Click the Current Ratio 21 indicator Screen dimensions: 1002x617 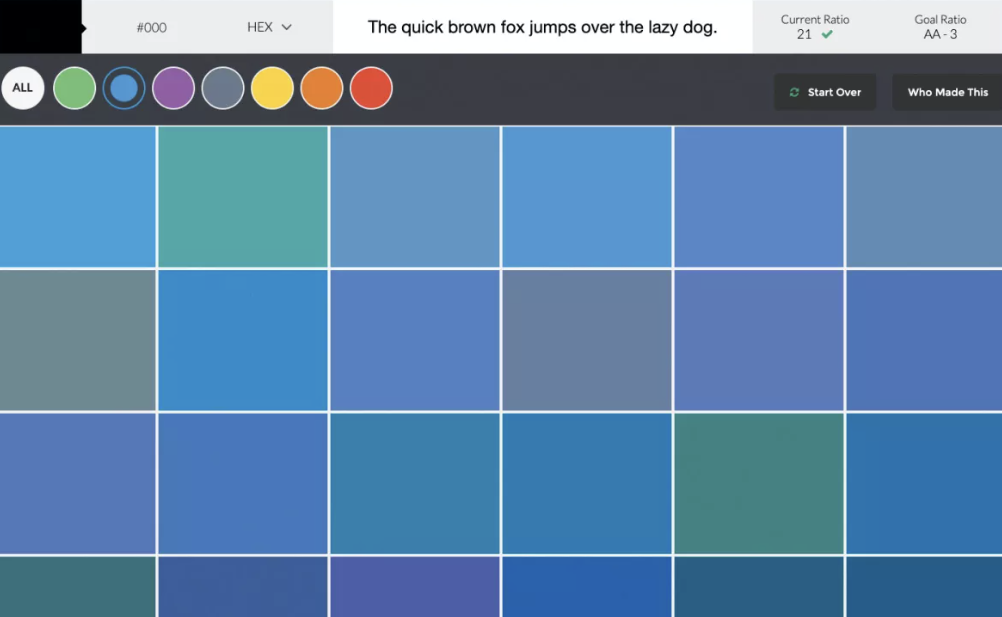click(814, 27)
